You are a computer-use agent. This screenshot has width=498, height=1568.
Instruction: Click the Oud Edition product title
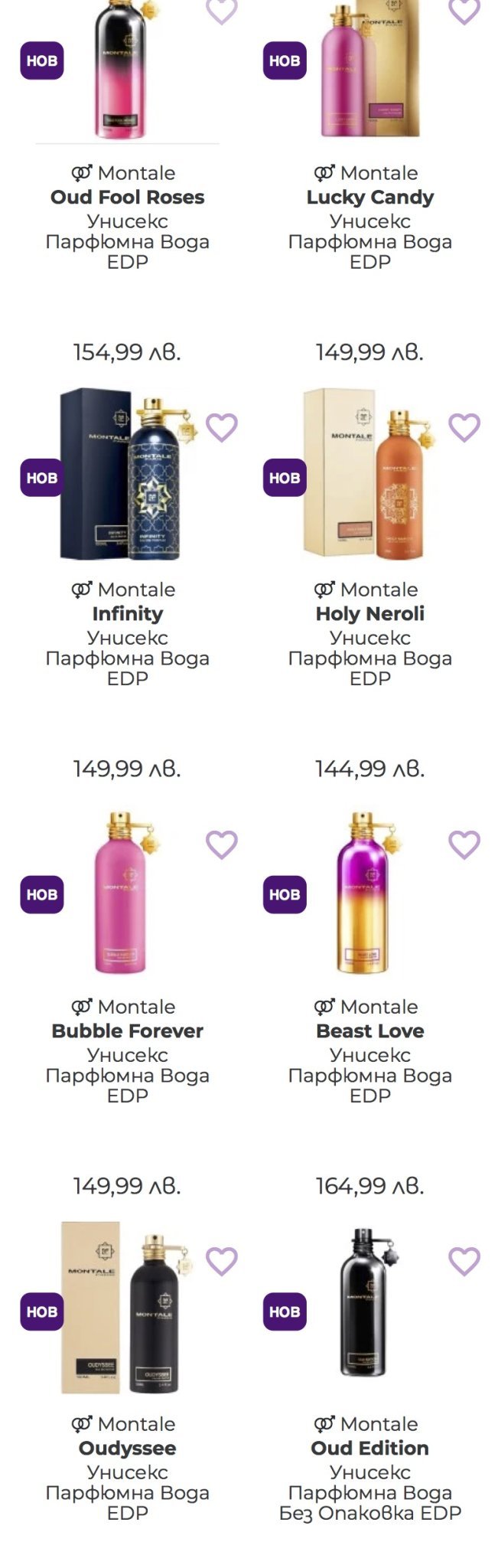pos(370,1448)
